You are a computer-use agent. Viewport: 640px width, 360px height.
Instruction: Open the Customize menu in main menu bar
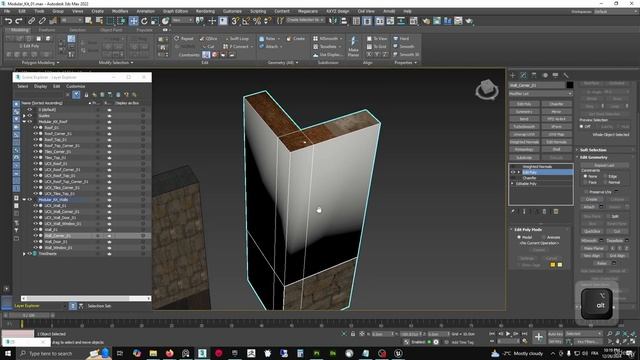pos(232,11)
